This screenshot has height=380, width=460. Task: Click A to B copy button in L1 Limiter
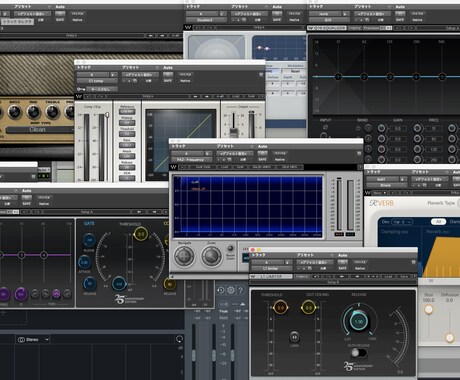click(x=373, y=277)
